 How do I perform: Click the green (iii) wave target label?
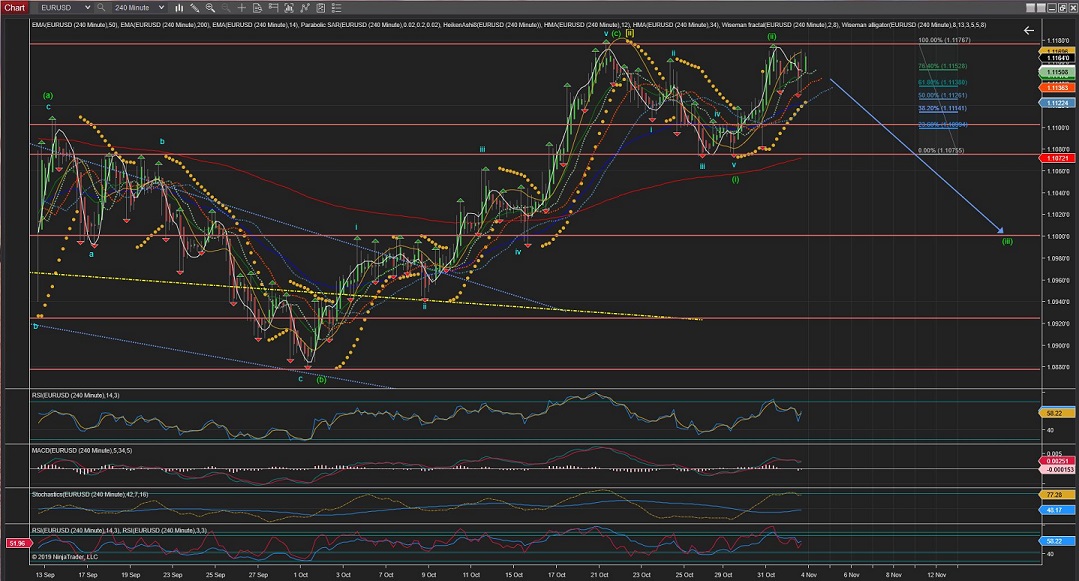[x=1007, y=241]
